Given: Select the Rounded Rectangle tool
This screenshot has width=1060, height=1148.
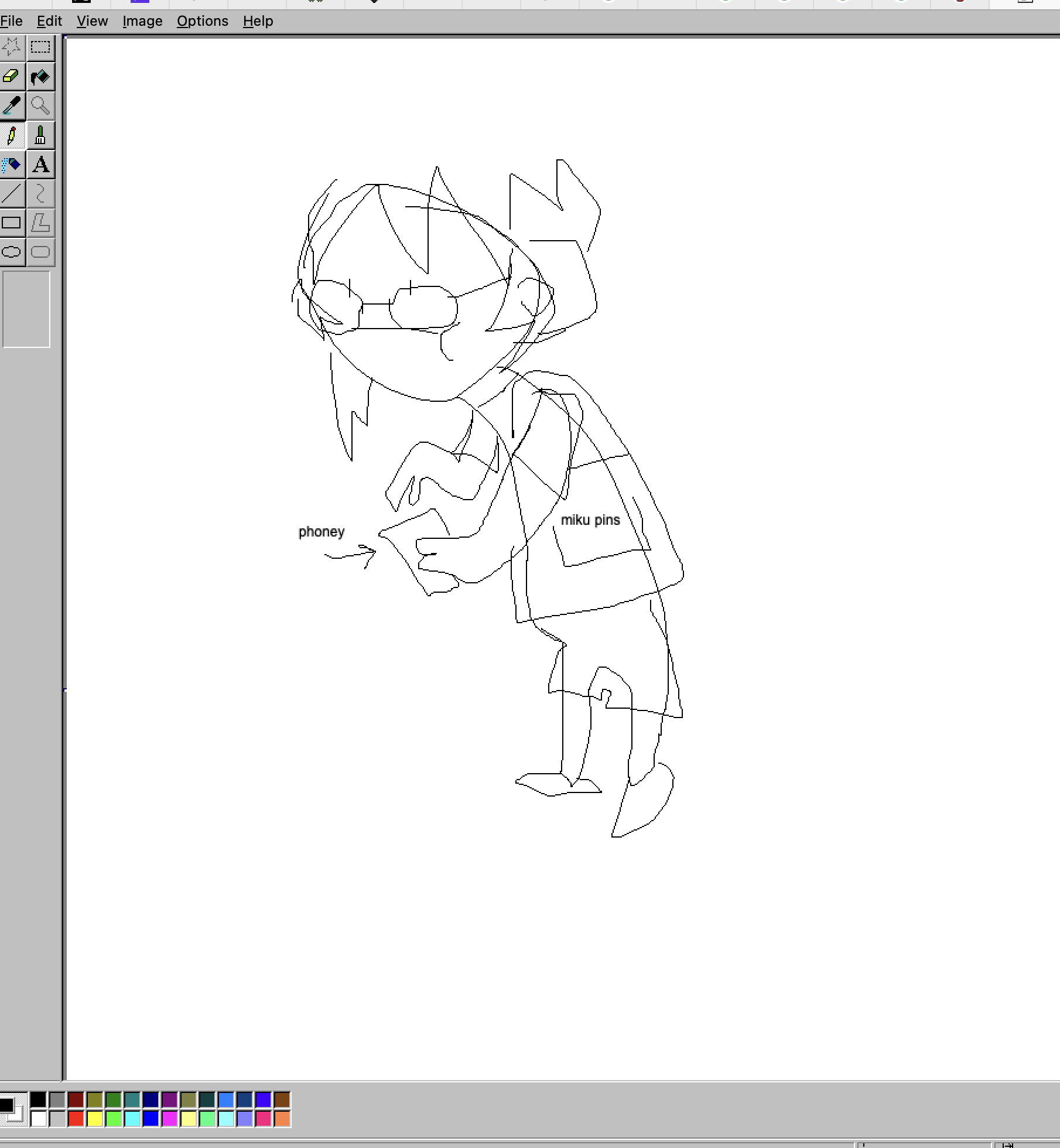Looking at the screenshot, I should click(x=40, y=252).
